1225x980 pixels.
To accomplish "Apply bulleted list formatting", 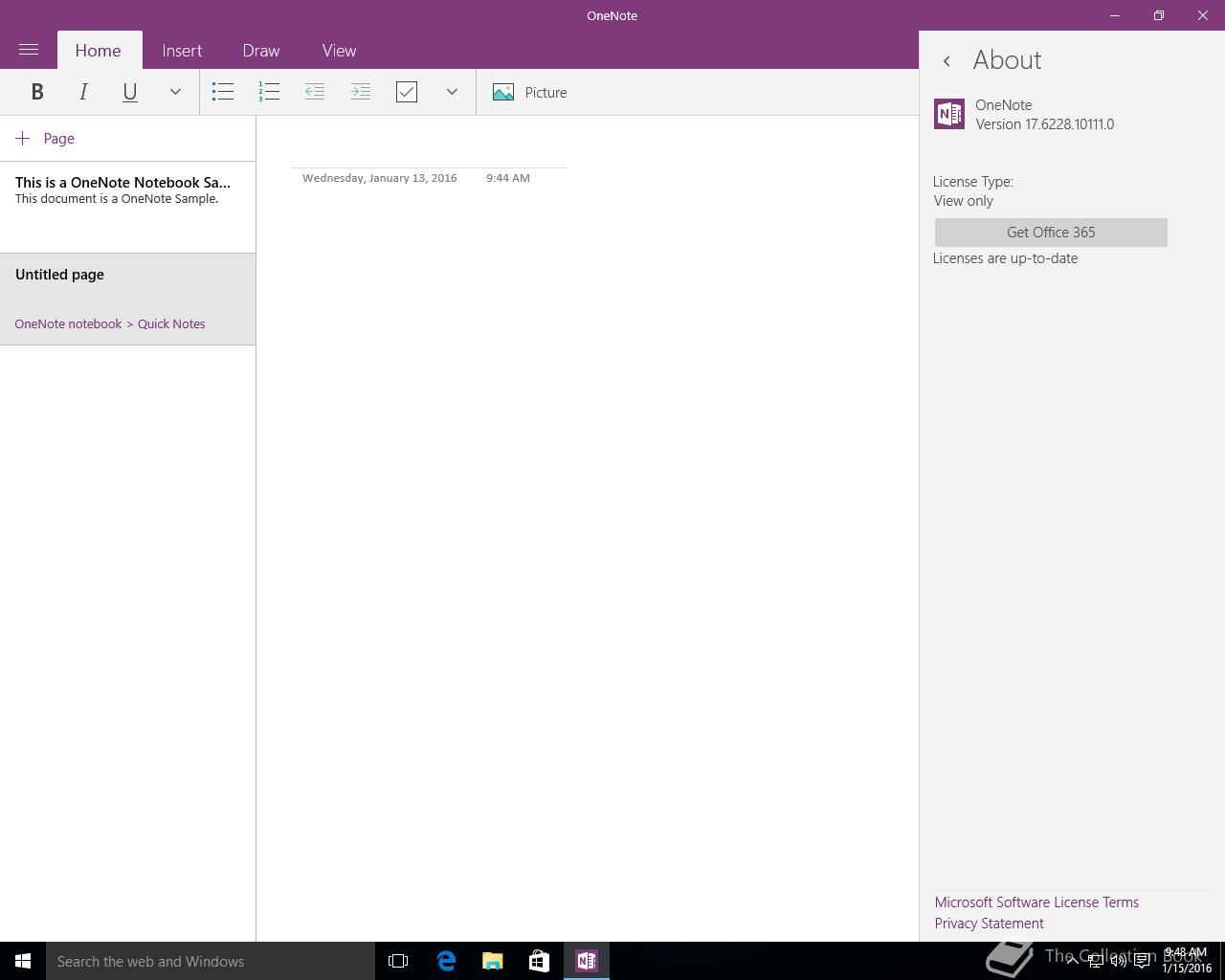I will (x=223, y=92).
